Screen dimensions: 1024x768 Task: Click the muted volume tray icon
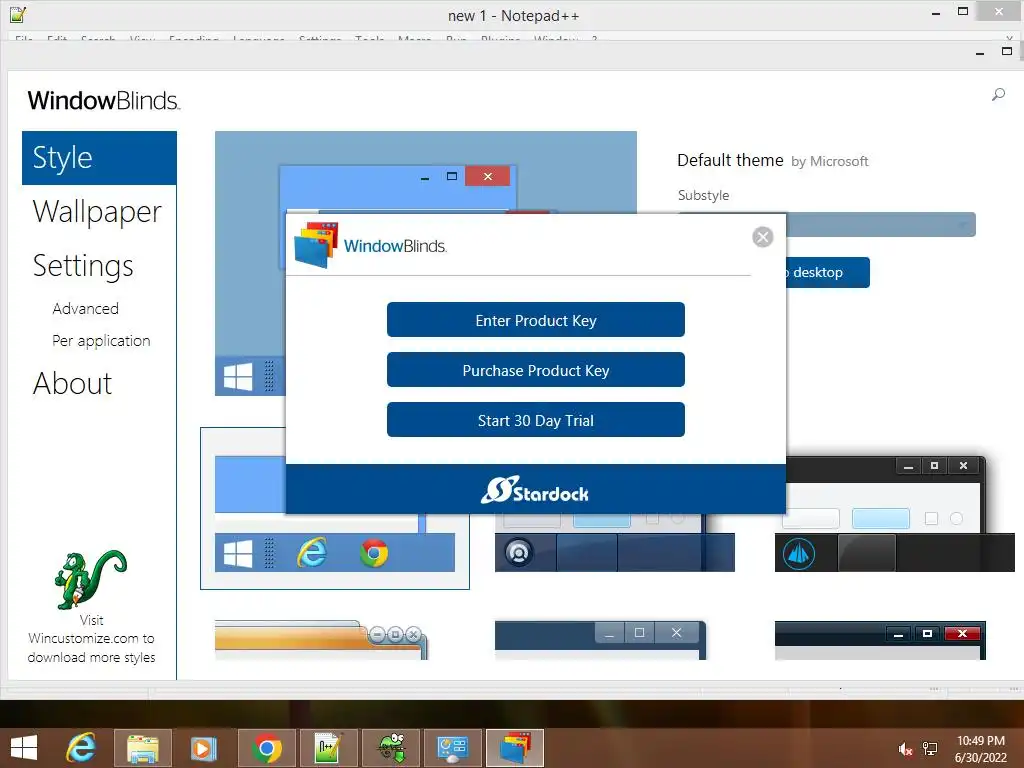pyautogui.click(x=905, y=749)
